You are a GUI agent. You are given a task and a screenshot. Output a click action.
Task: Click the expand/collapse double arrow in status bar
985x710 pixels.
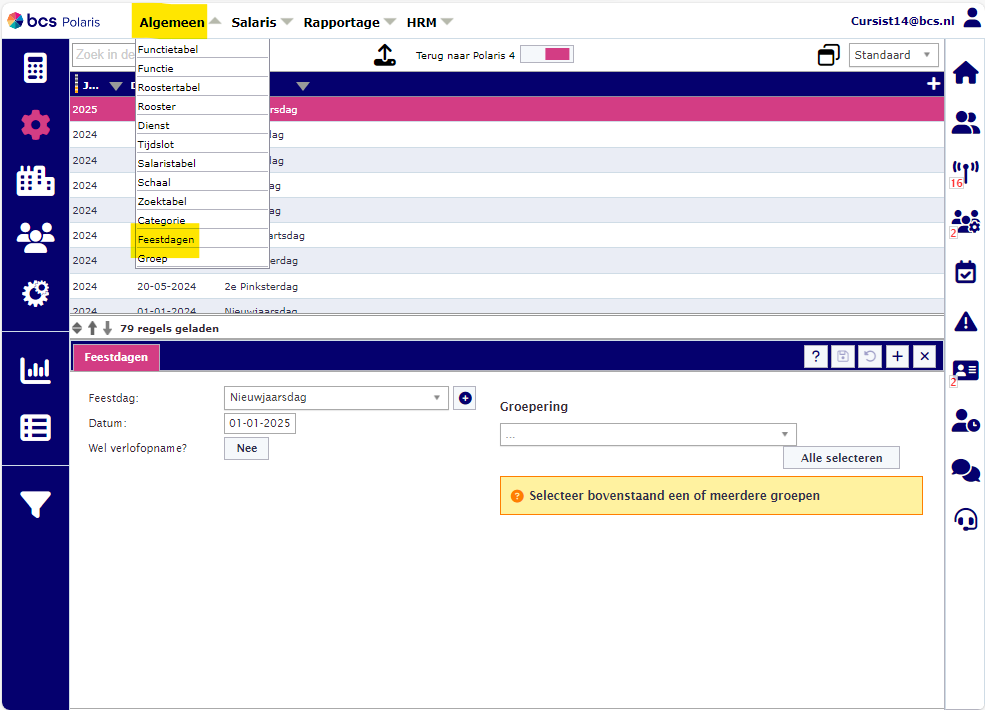[77, 328]
